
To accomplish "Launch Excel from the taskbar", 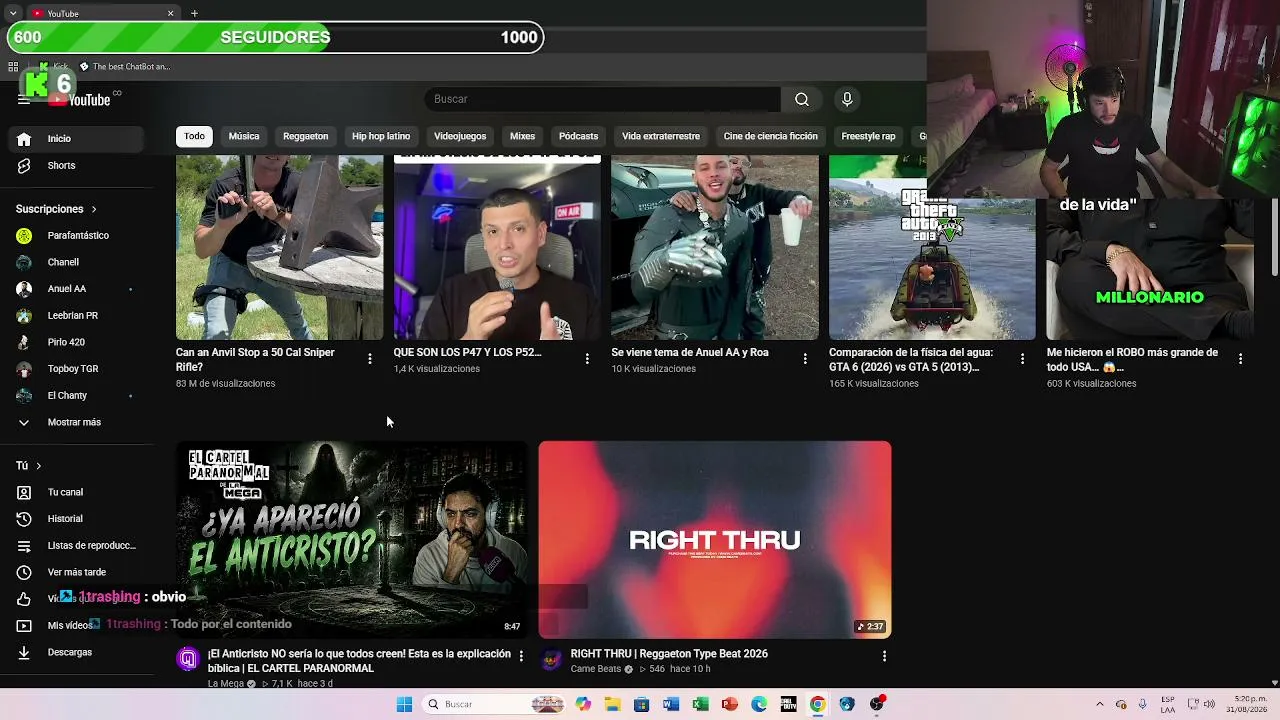I will pyautogui.click(x=700, y=704).
